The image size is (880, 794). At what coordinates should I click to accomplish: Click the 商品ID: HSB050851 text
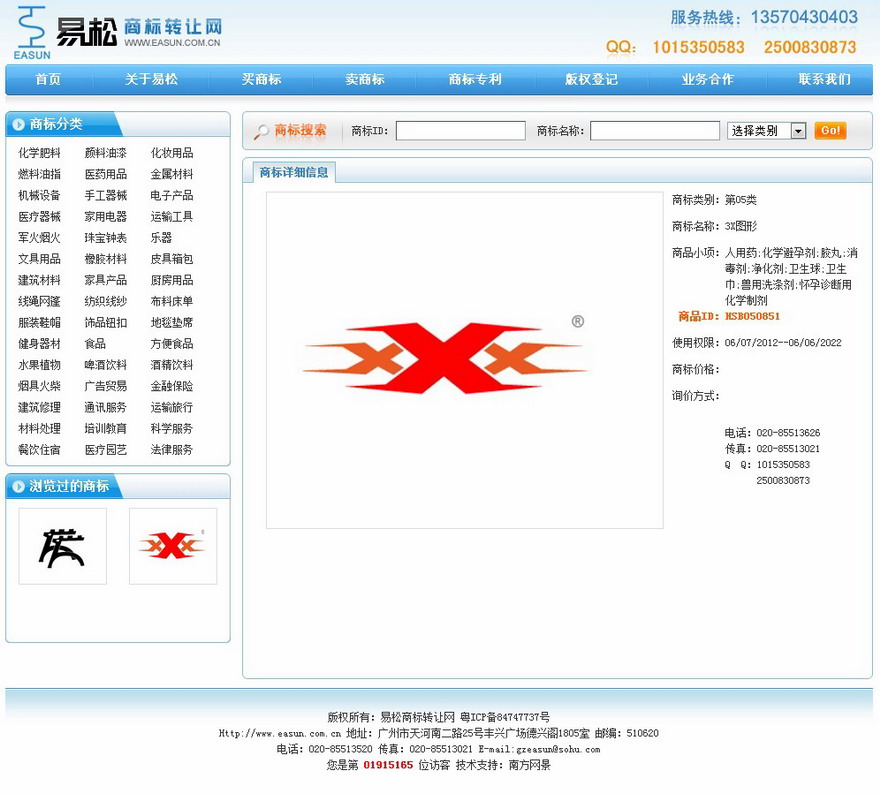pos(729,316)
